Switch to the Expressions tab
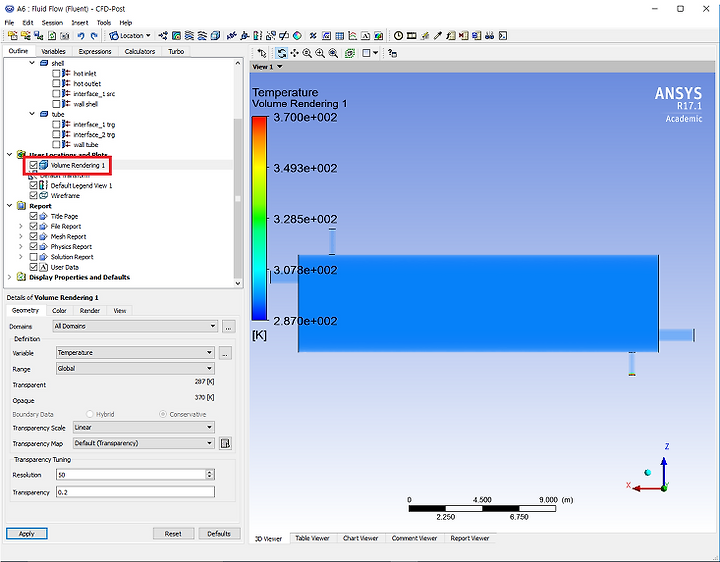Viewport: 720px width, 562px height. [x=95, y=51]
